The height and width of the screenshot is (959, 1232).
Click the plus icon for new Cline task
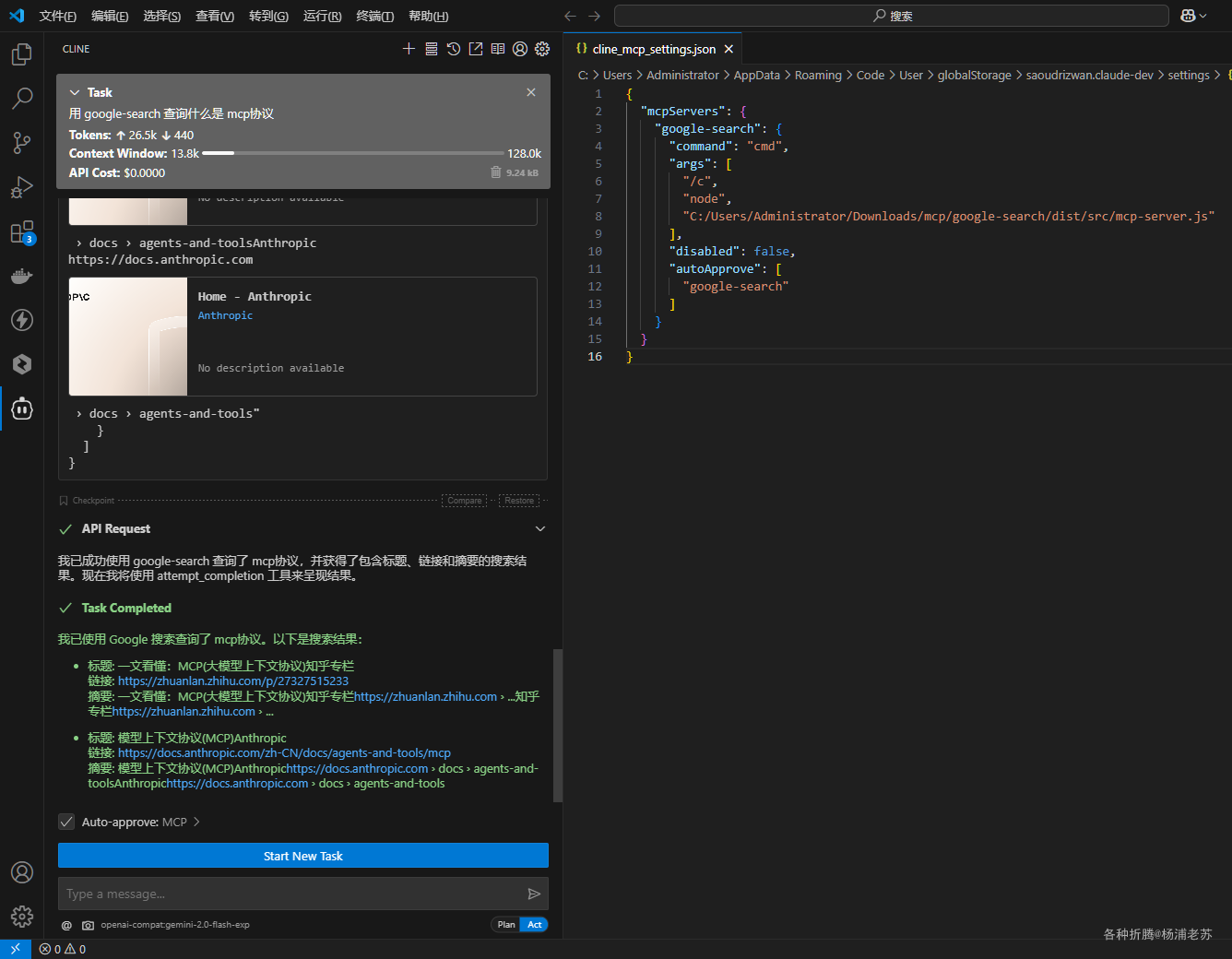[x=409, y=49]
